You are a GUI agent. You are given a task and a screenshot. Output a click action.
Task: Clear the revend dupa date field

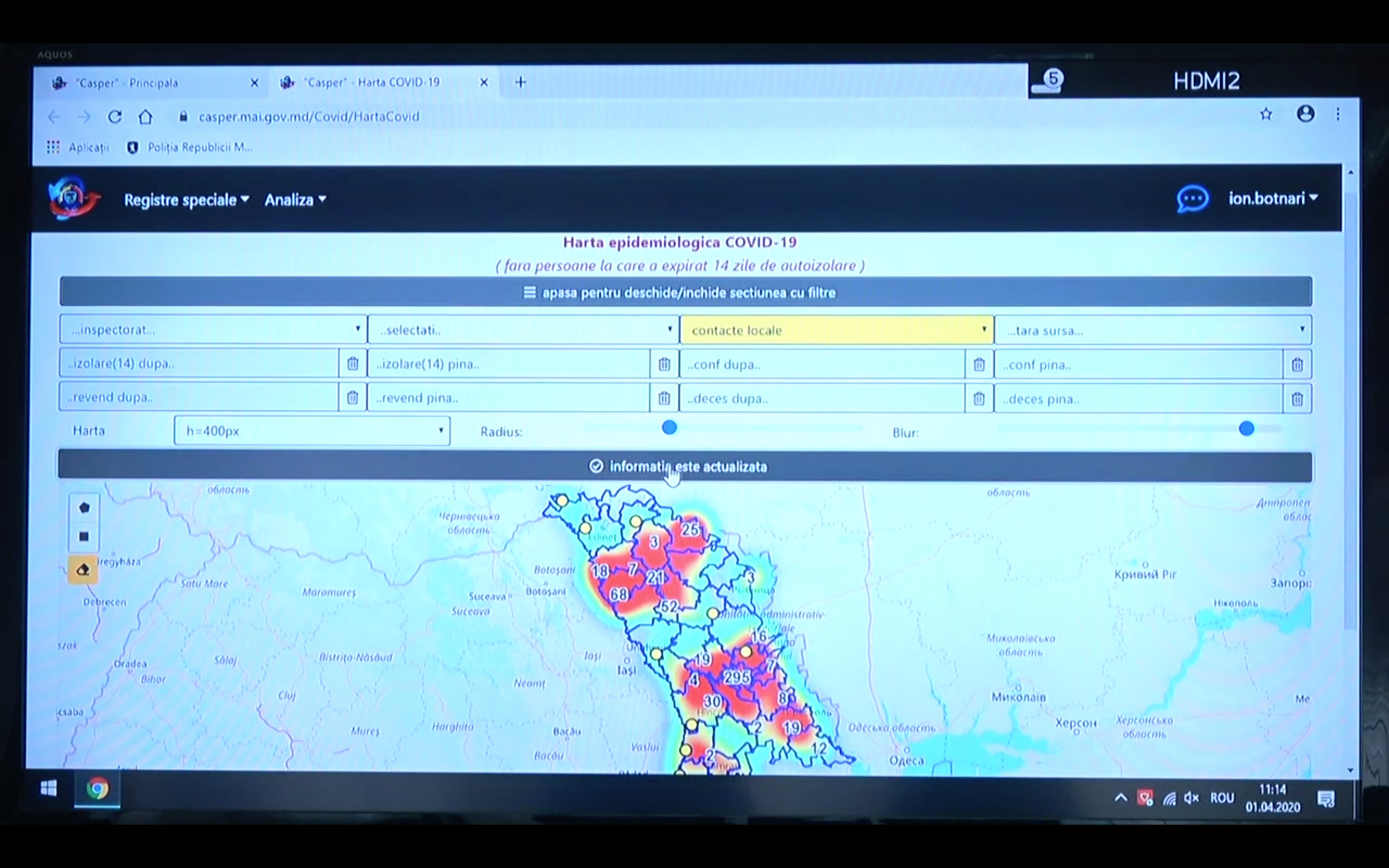pyautogui.click(x=353, y=397)
